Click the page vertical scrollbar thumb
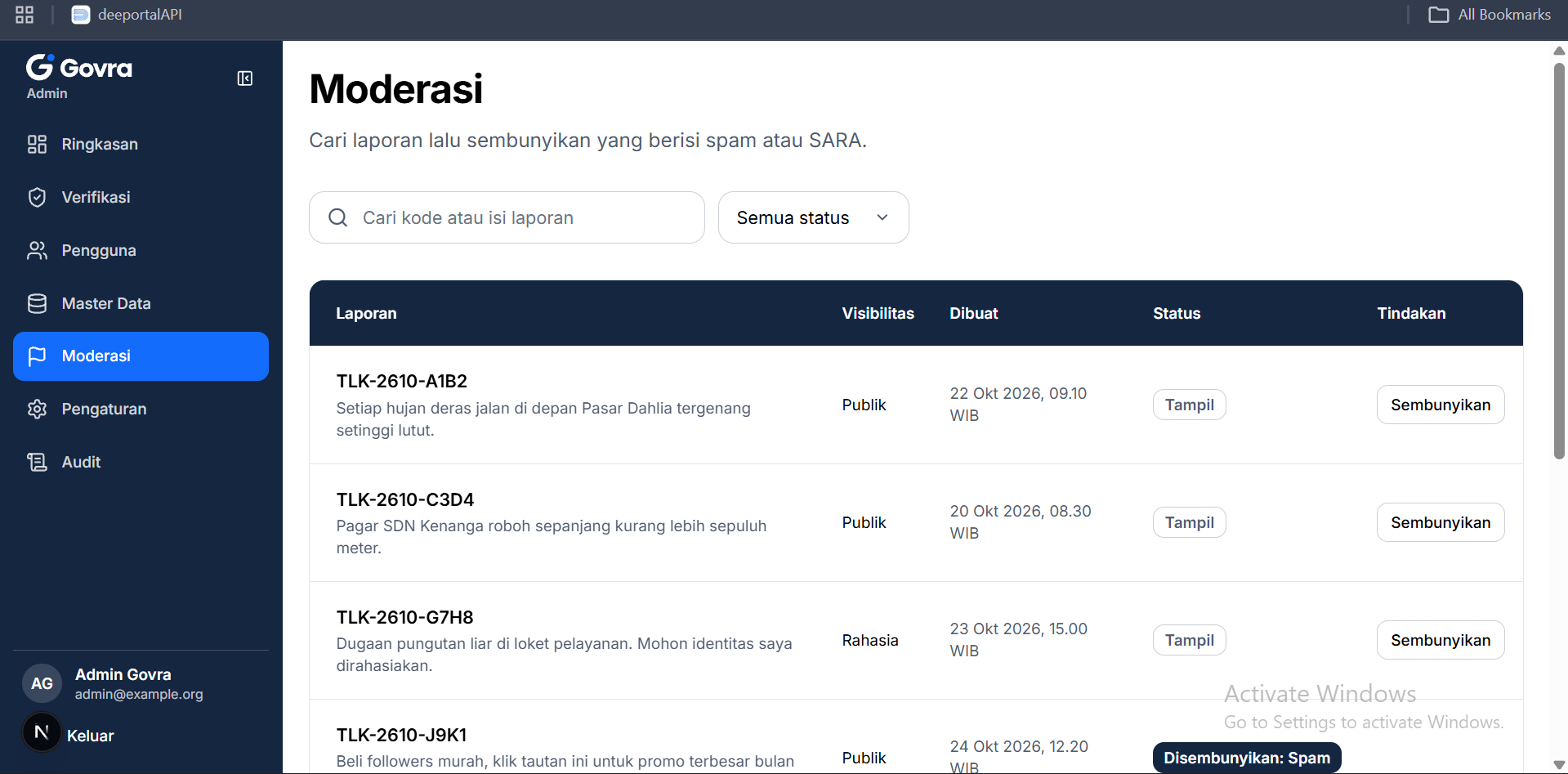1568x774 pixels. point(1559,262)
